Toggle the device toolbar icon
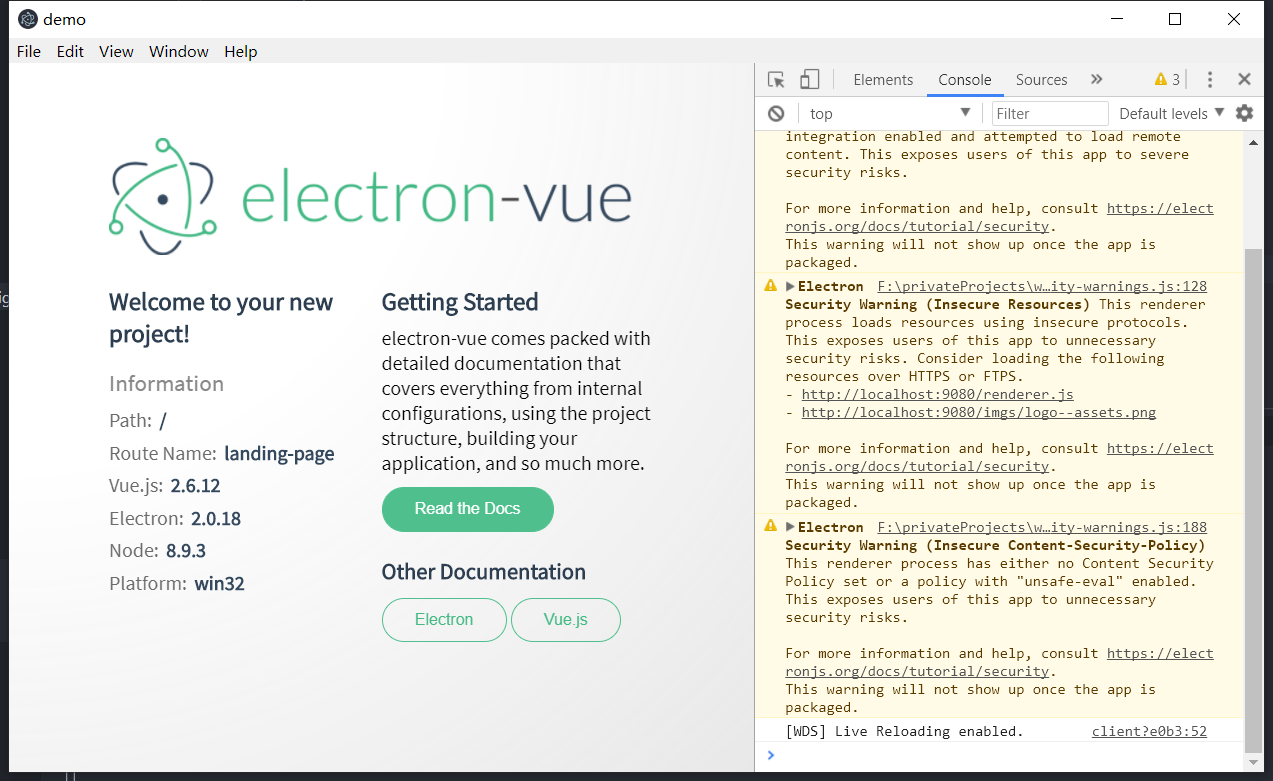The height and width of the screenshot is (781, 1273). (x=810, y=80)
